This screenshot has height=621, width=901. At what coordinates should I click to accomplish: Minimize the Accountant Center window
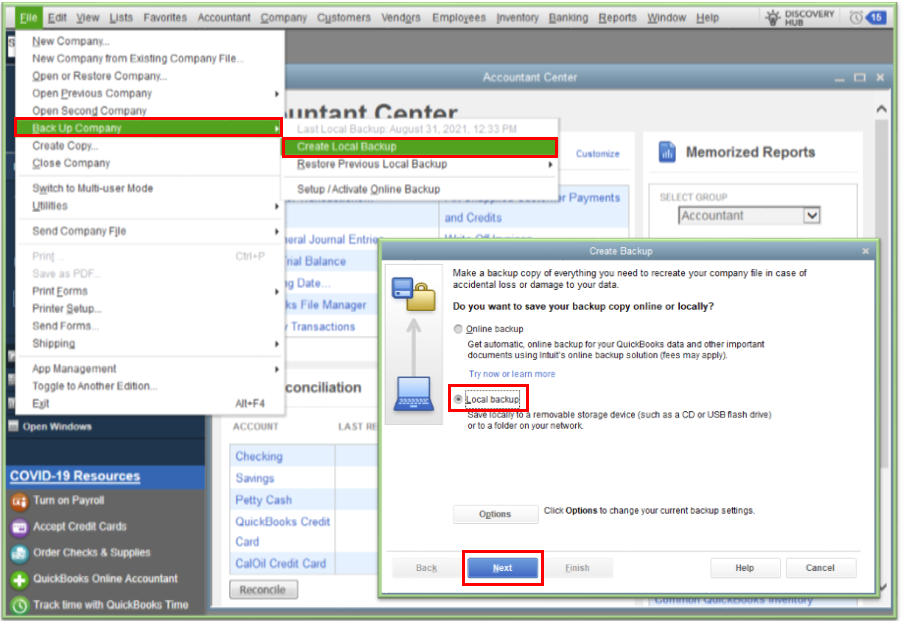pyautogui.click(x=840, y=79)
